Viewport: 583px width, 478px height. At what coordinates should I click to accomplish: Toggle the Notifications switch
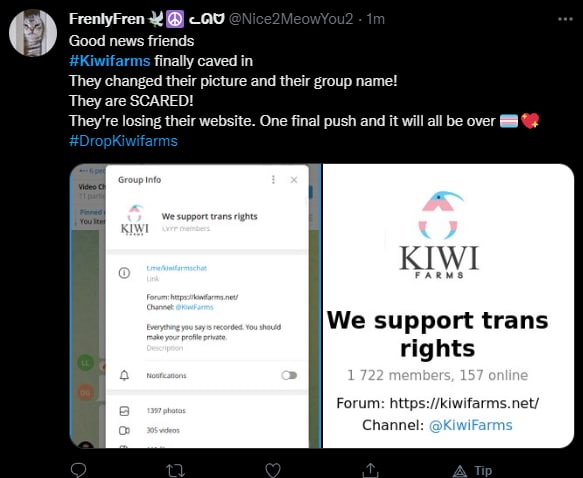[x=289, y=375]
